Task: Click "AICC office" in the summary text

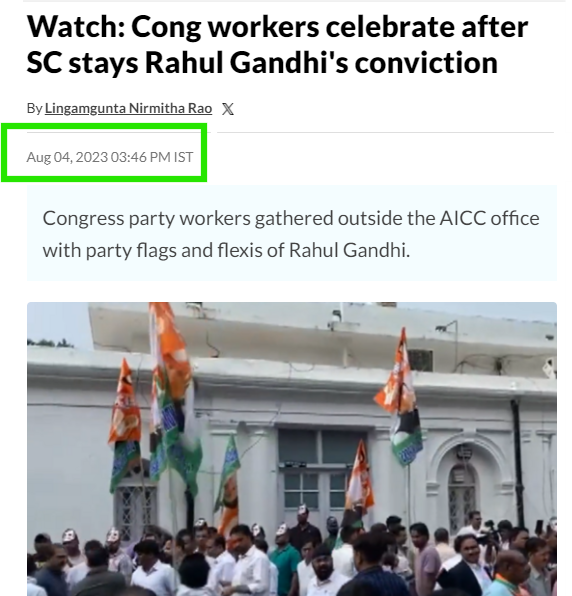Action: click(490, 219)
